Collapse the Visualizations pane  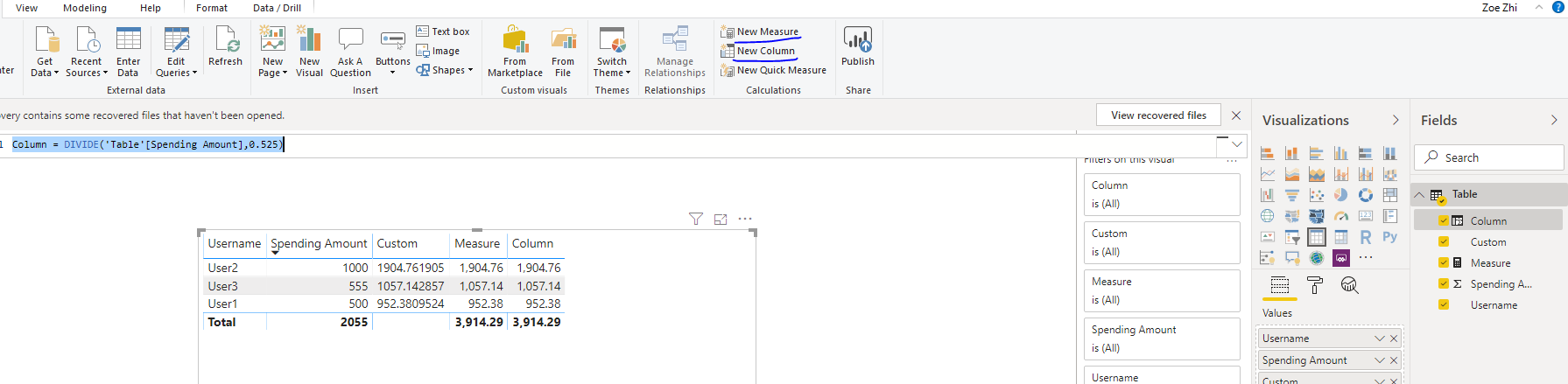click(x=1396, y=120)
